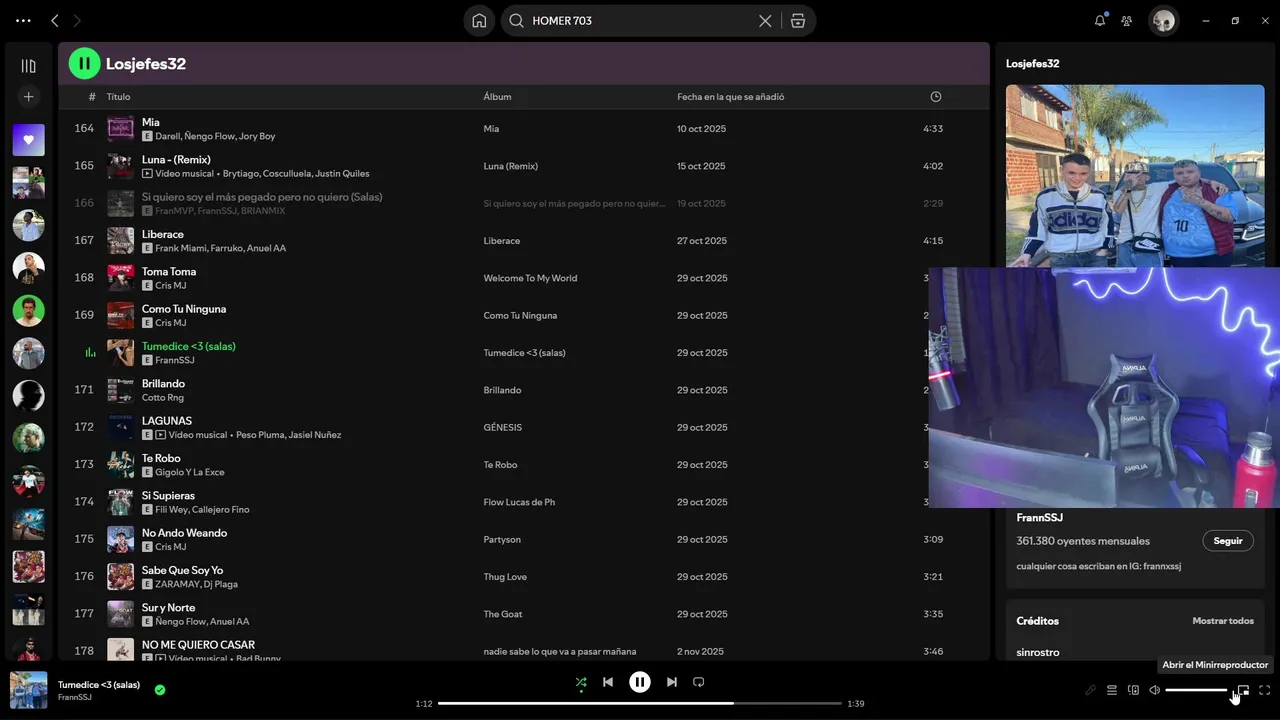Image resolution: width=1280 pixels, height=720 pixels.
Task: Create a new playlist with plus icon
Action: [28, 97]
